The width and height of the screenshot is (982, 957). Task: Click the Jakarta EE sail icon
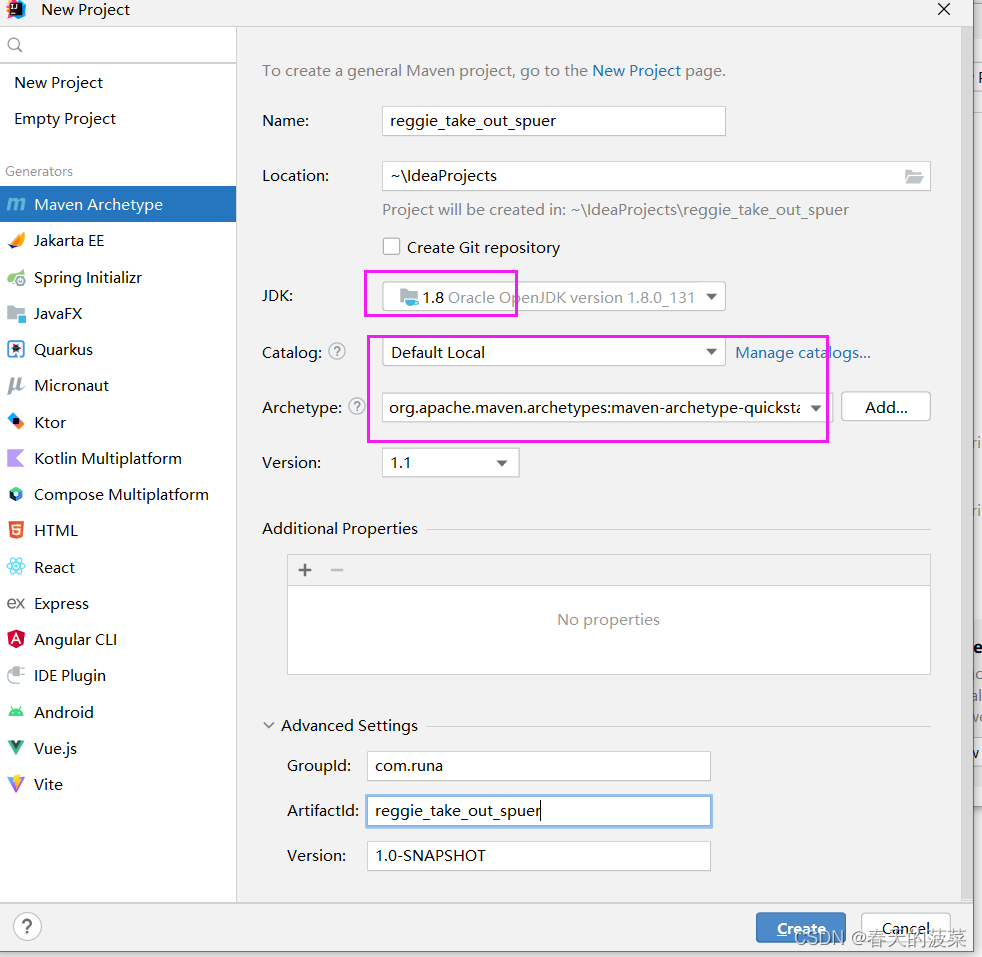click(x=16, y=241)
